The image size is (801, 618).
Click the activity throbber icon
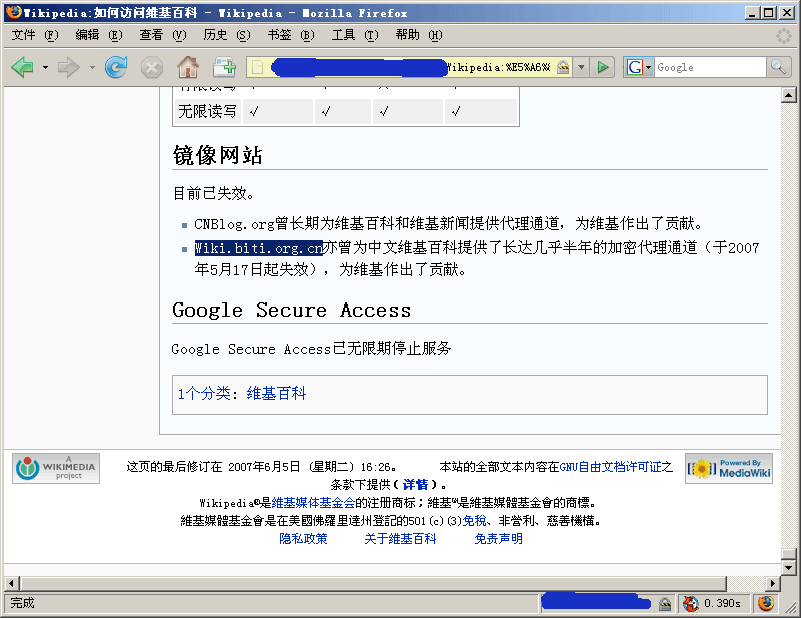[x=783, y=36]
